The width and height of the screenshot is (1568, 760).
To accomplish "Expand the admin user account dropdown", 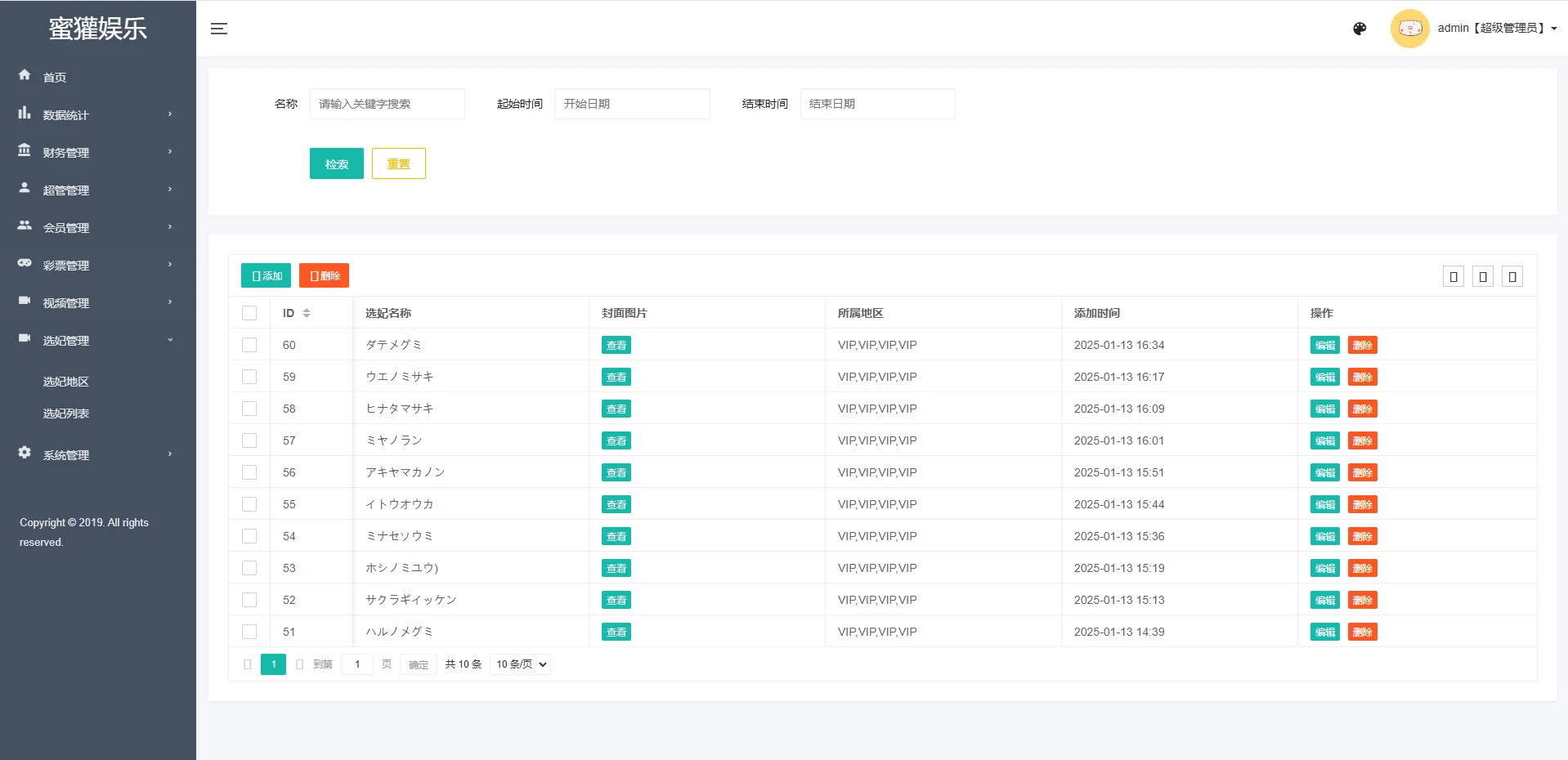I will [1496, 29].
